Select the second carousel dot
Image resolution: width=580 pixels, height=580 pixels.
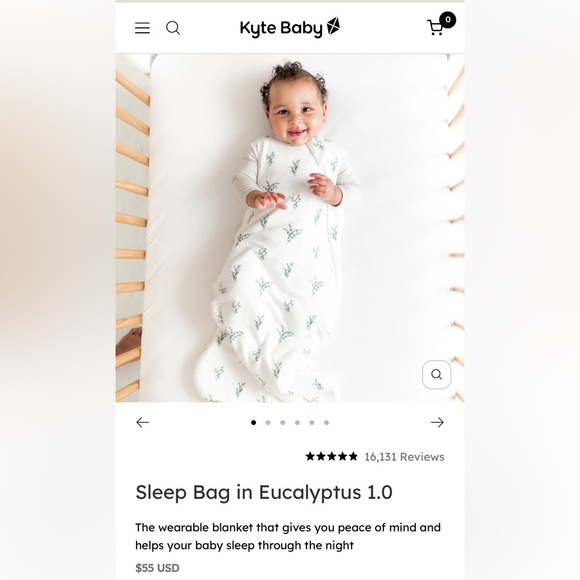(x=268, y=422)
